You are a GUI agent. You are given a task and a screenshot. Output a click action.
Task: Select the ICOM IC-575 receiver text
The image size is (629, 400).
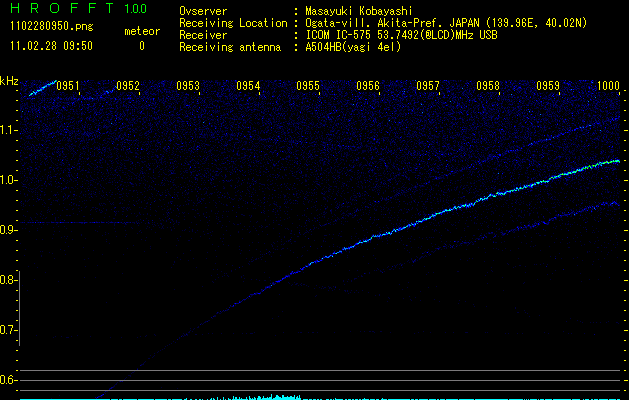click(401, 35)
